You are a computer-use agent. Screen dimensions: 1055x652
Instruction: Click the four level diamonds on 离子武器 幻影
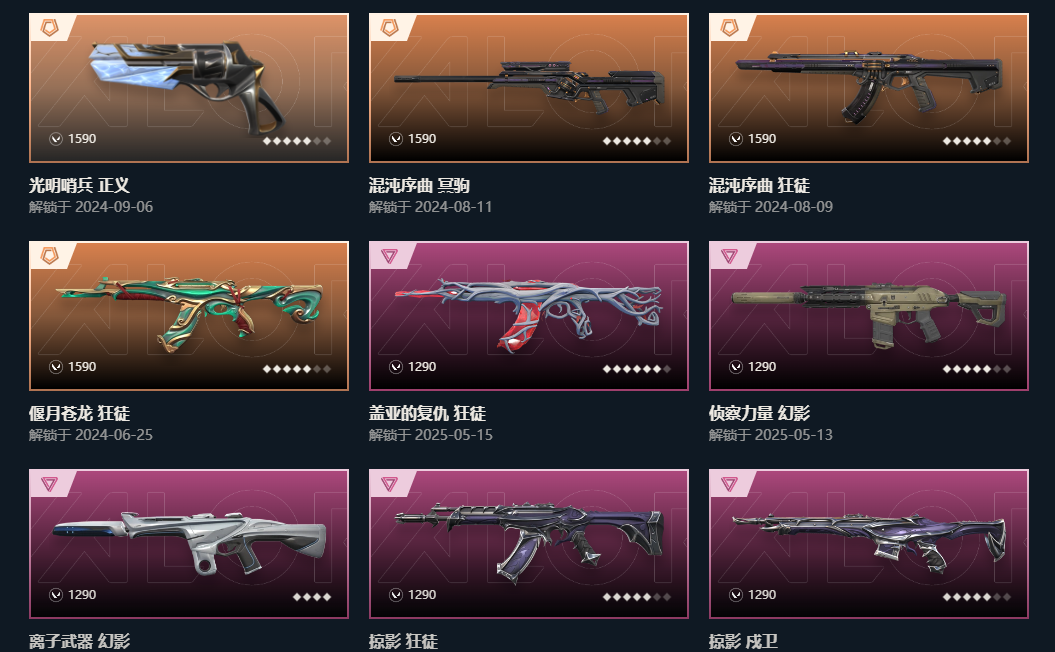[312, 597]
